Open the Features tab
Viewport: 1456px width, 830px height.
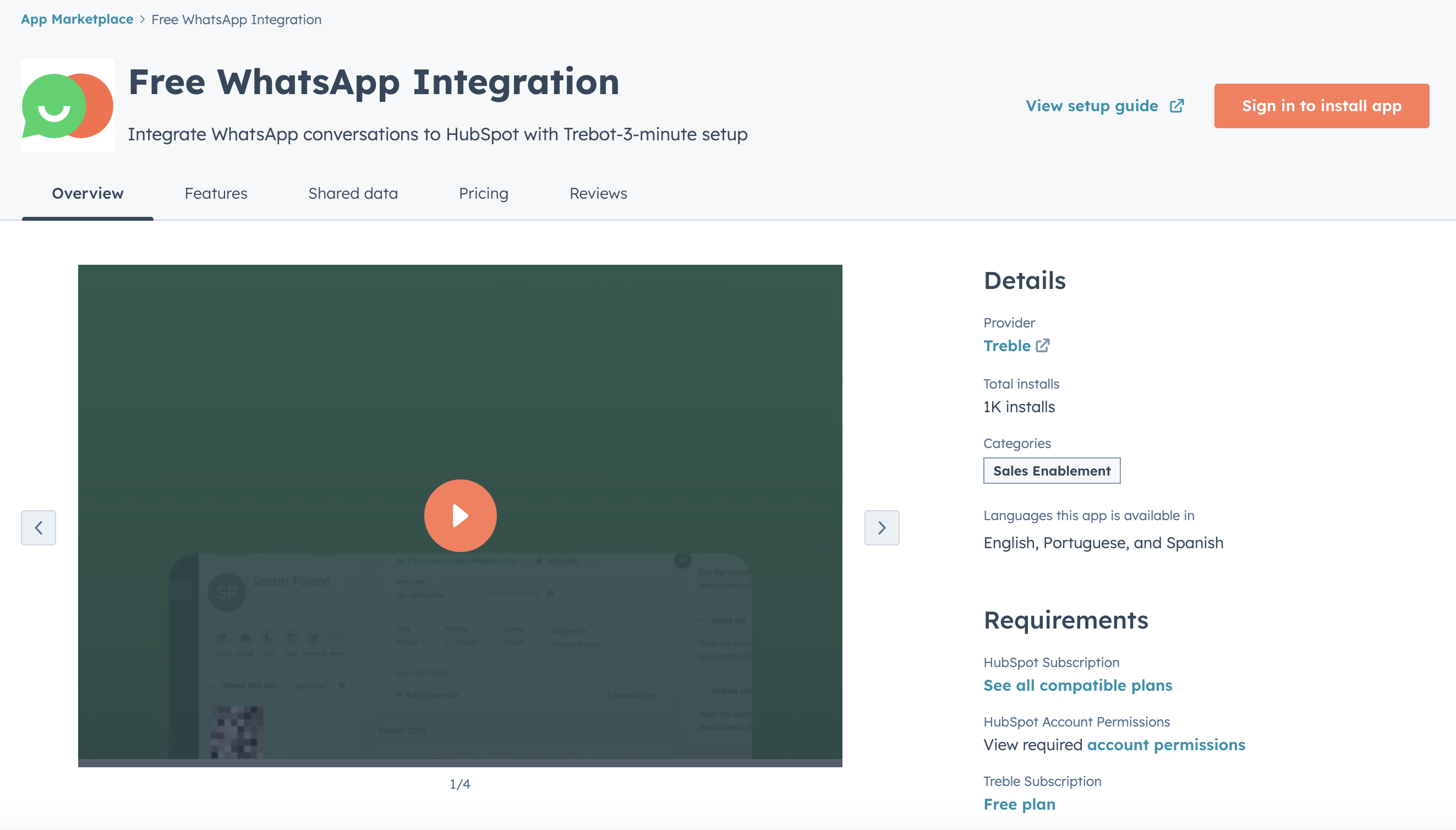tap(215, 193)
